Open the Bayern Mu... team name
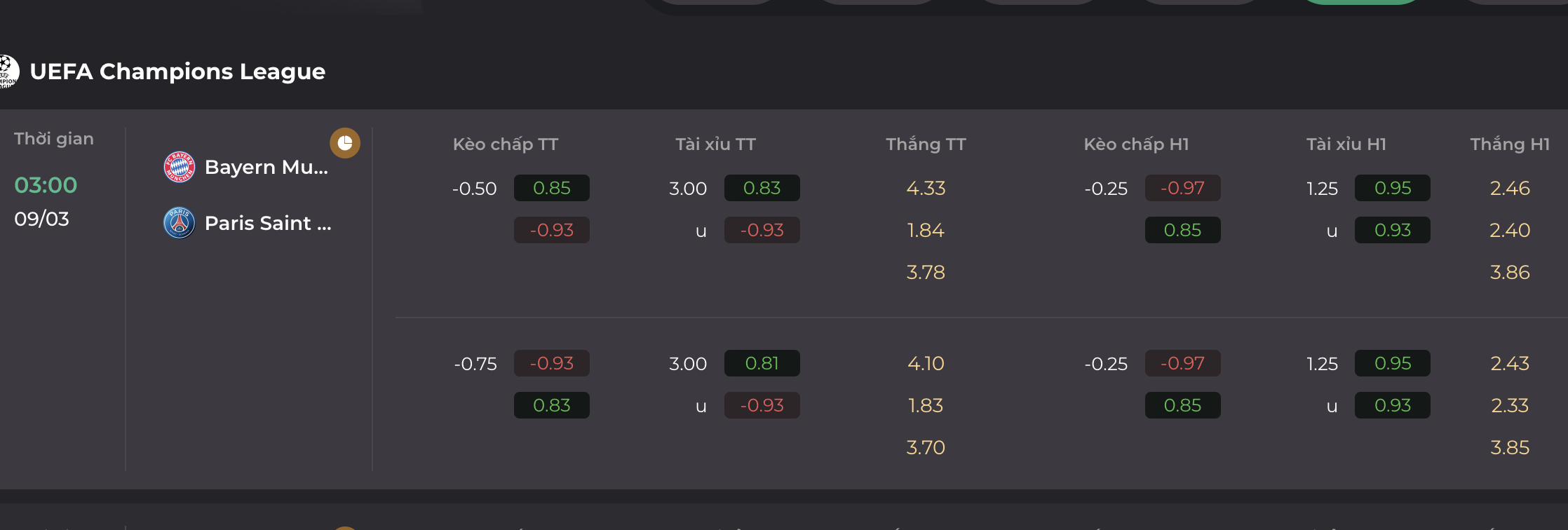The width and height of the screenshot is (1568, 530). [266, 167]
